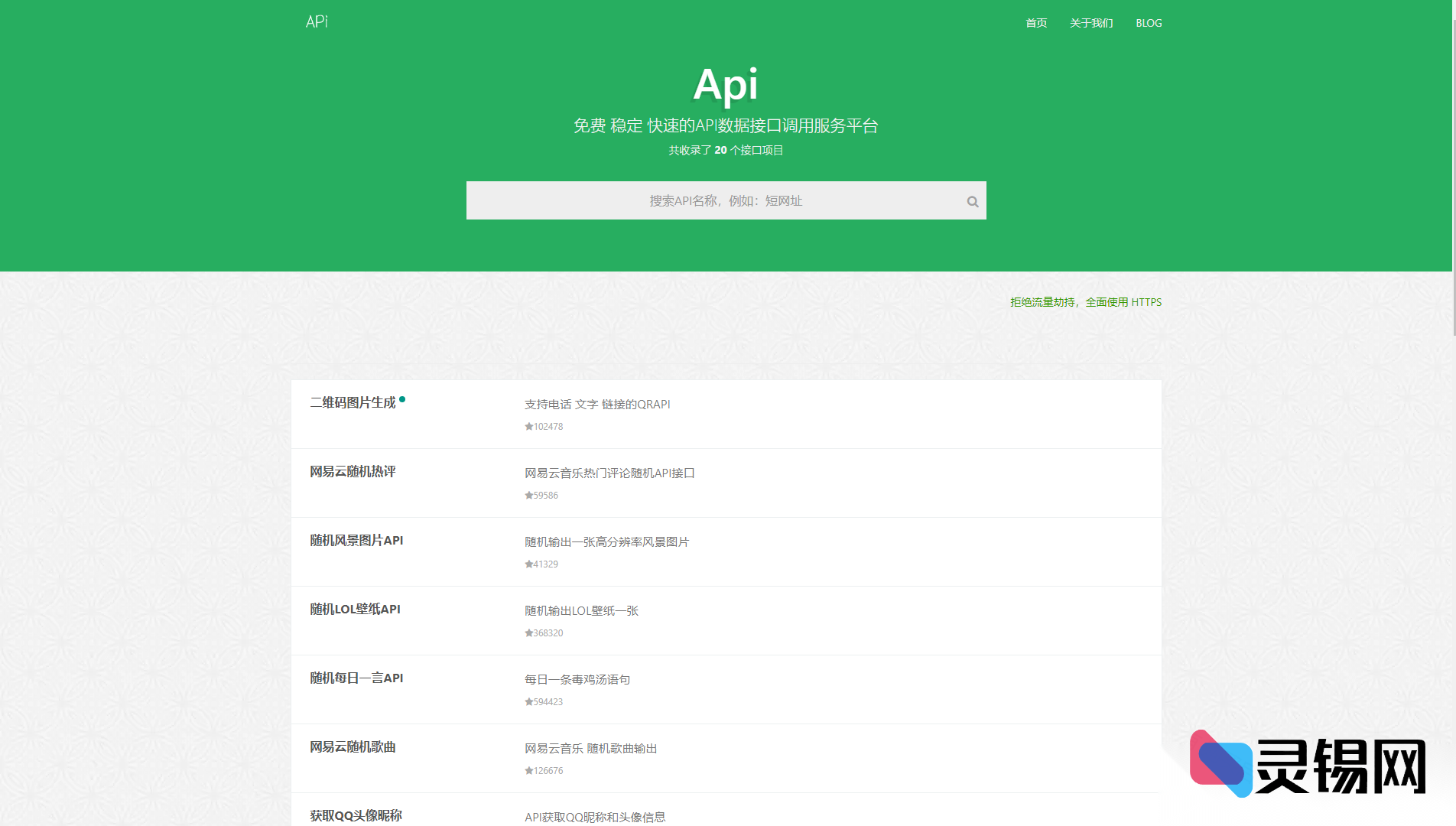
Task: Click the APi logo in the navbar
Action: (316, 21)
